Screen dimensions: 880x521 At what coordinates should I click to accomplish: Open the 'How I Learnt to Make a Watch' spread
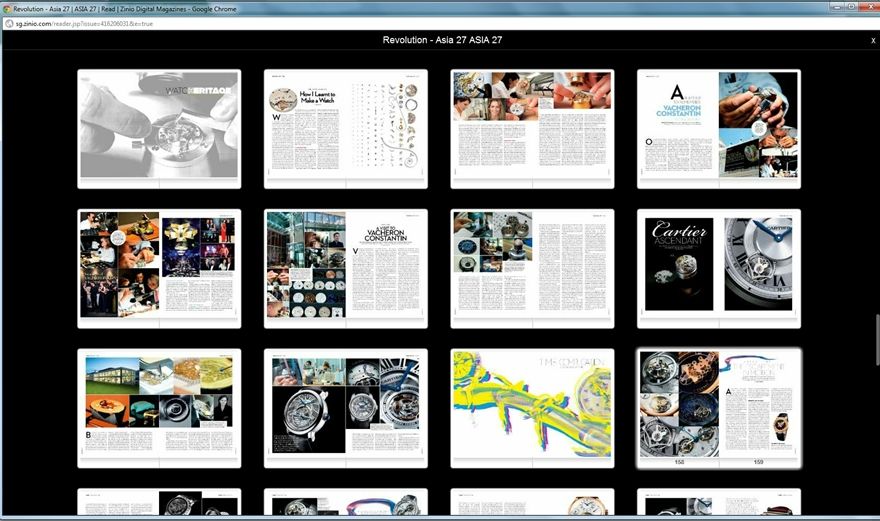(x=346, y=129)
